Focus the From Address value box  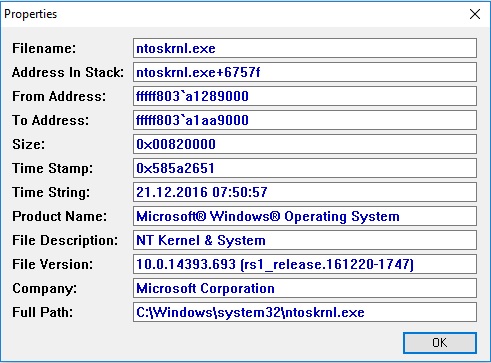pos(305,96)
